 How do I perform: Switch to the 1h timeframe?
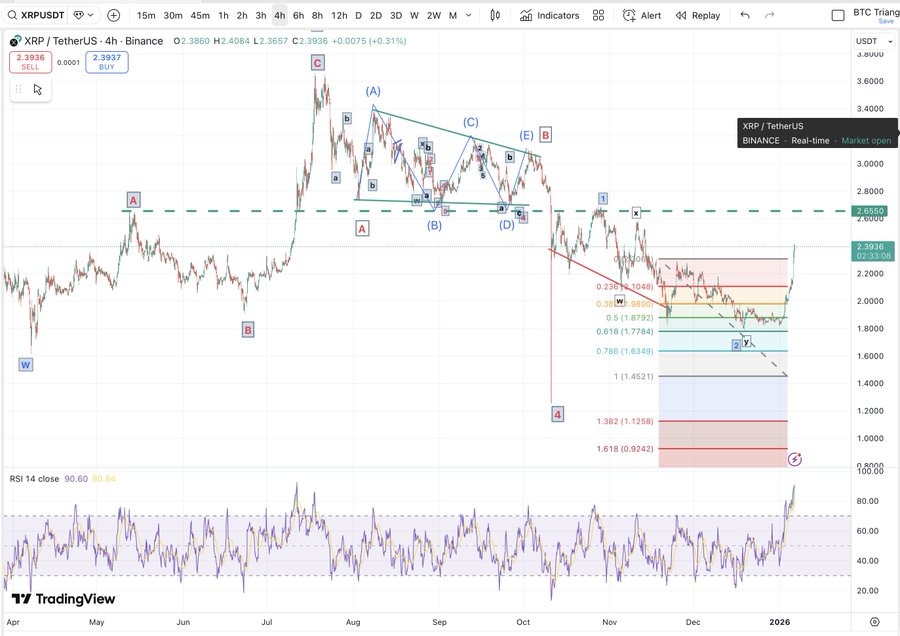223,15
